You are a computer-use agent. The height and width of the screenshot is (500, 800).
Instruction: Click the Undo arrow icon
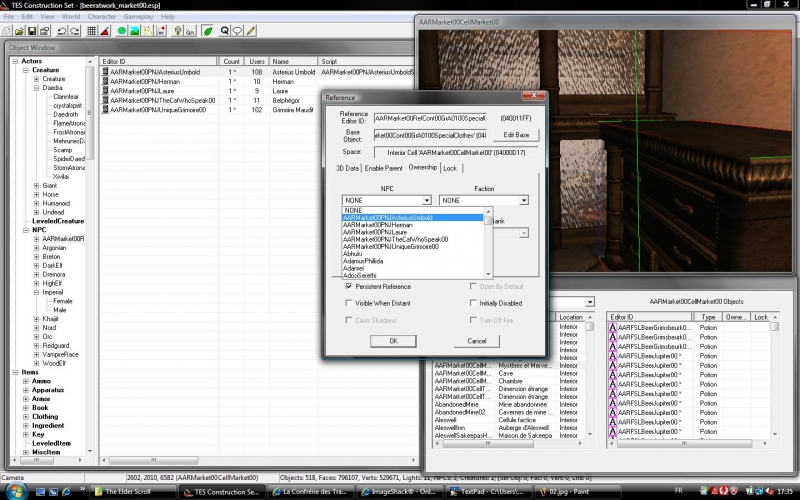coord(61,31)
